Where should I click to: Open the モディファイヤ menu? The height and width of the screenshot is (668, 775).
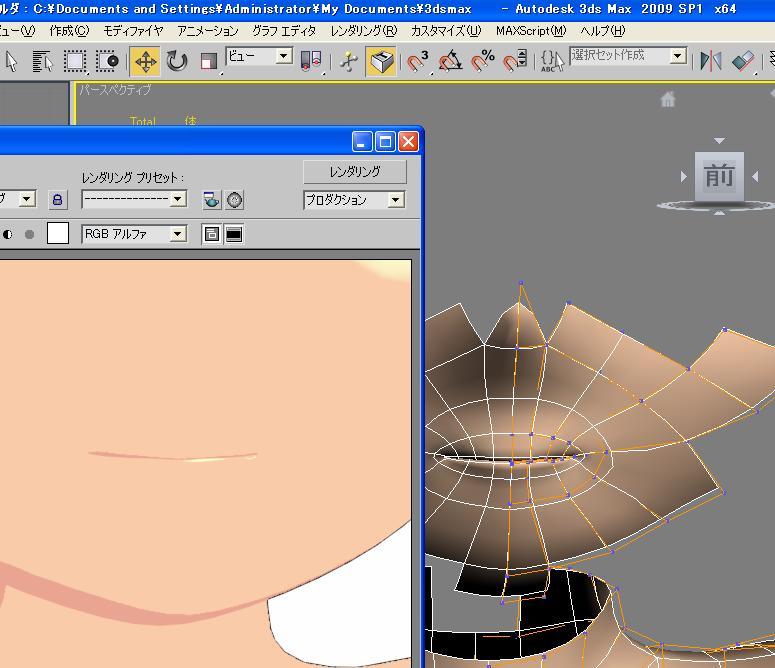[x=133, y=31]
